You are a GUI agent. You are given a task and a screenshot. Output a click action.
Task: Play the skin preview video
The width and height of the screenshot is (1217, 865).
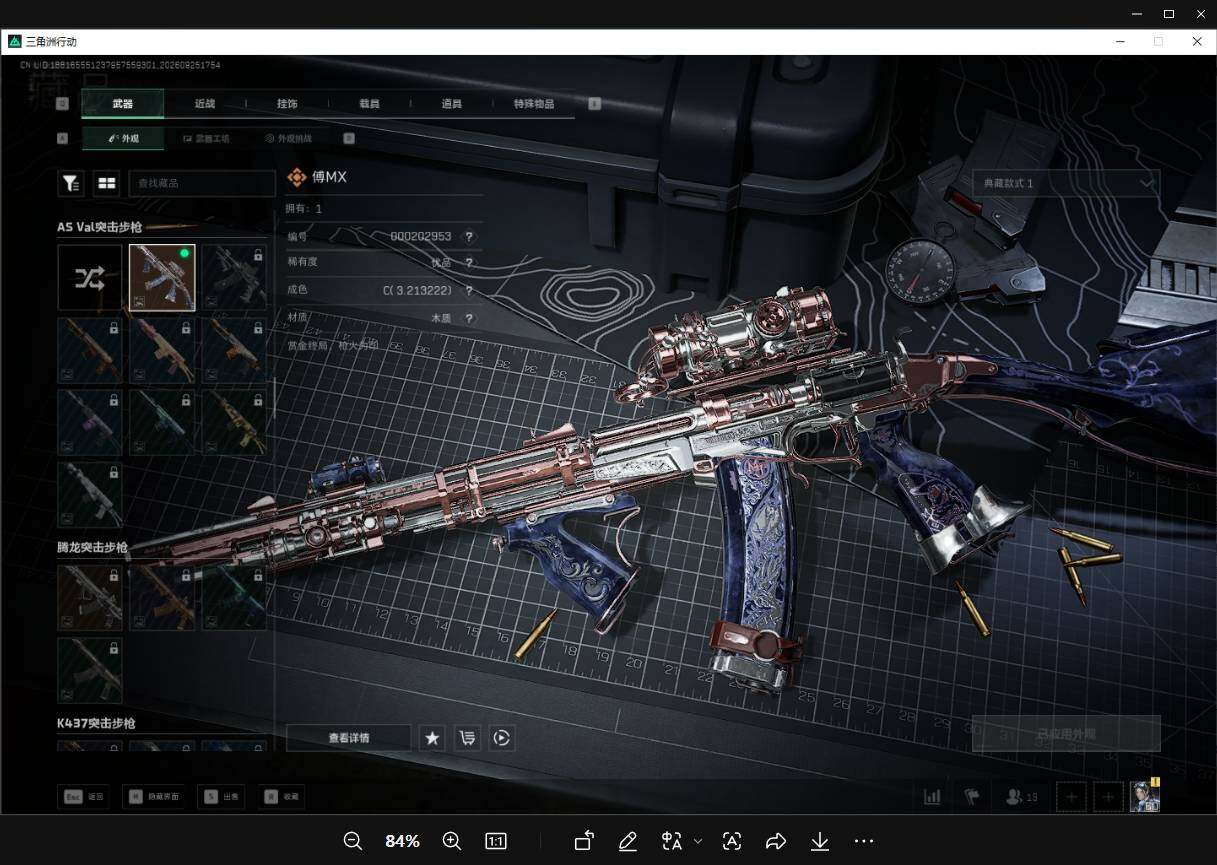tap(502, 738)
